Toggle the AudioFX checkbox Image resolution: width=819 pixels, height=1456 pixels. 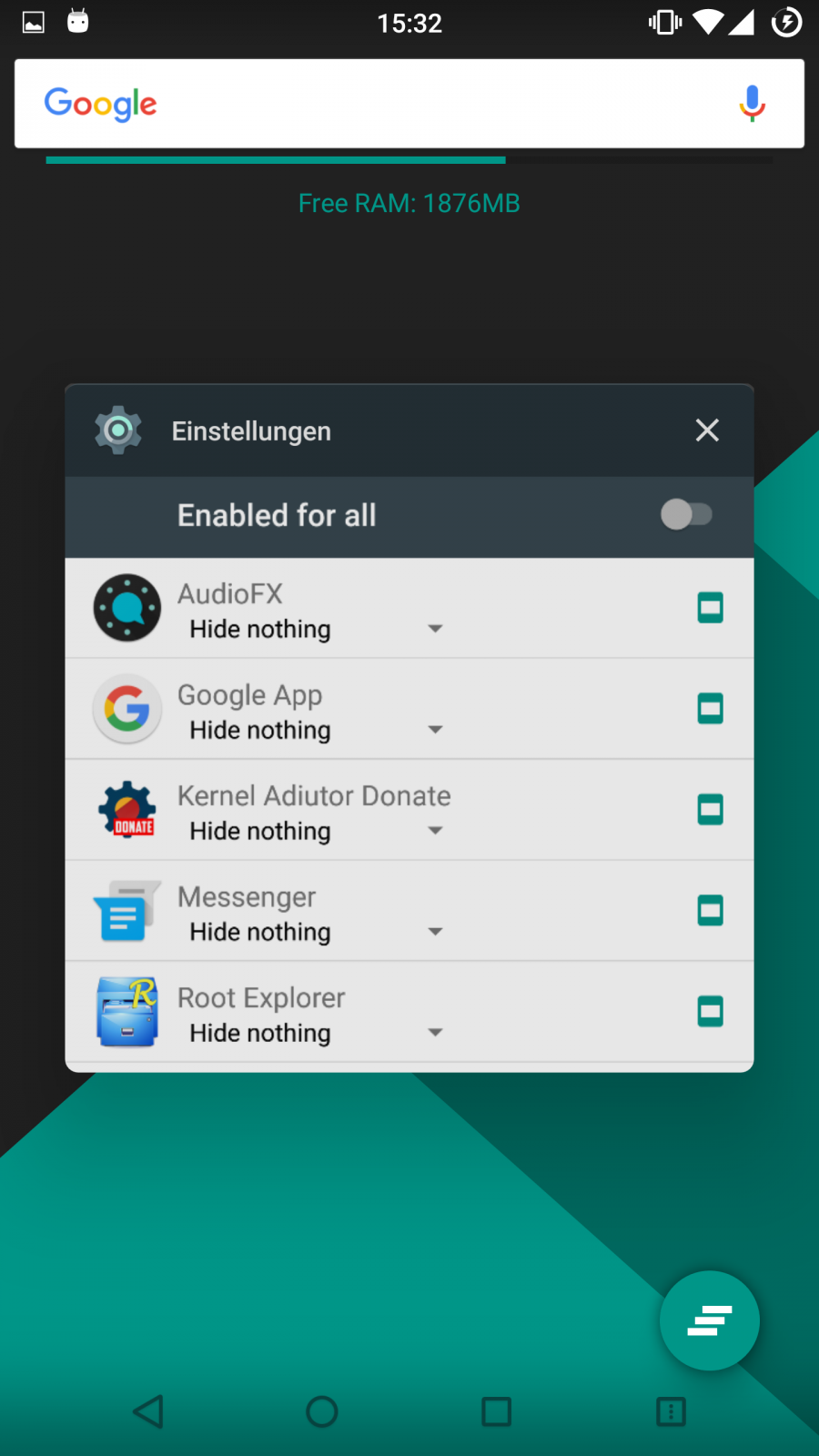coord(710,608)
